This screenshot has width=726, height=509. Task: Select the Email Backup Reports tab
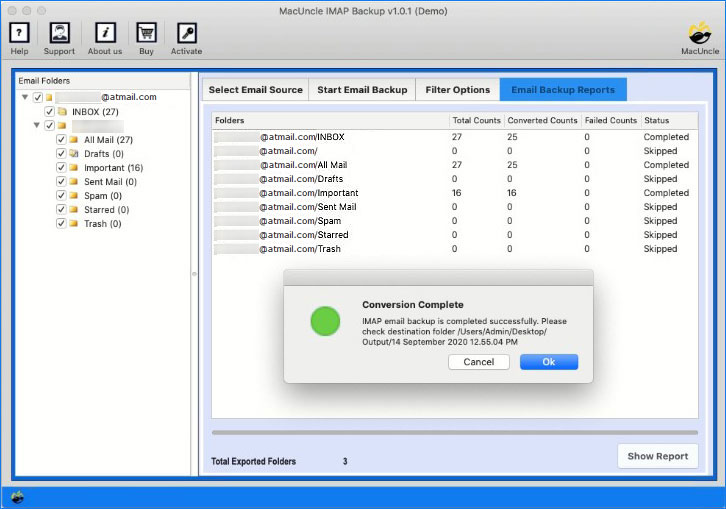[563, 90]
